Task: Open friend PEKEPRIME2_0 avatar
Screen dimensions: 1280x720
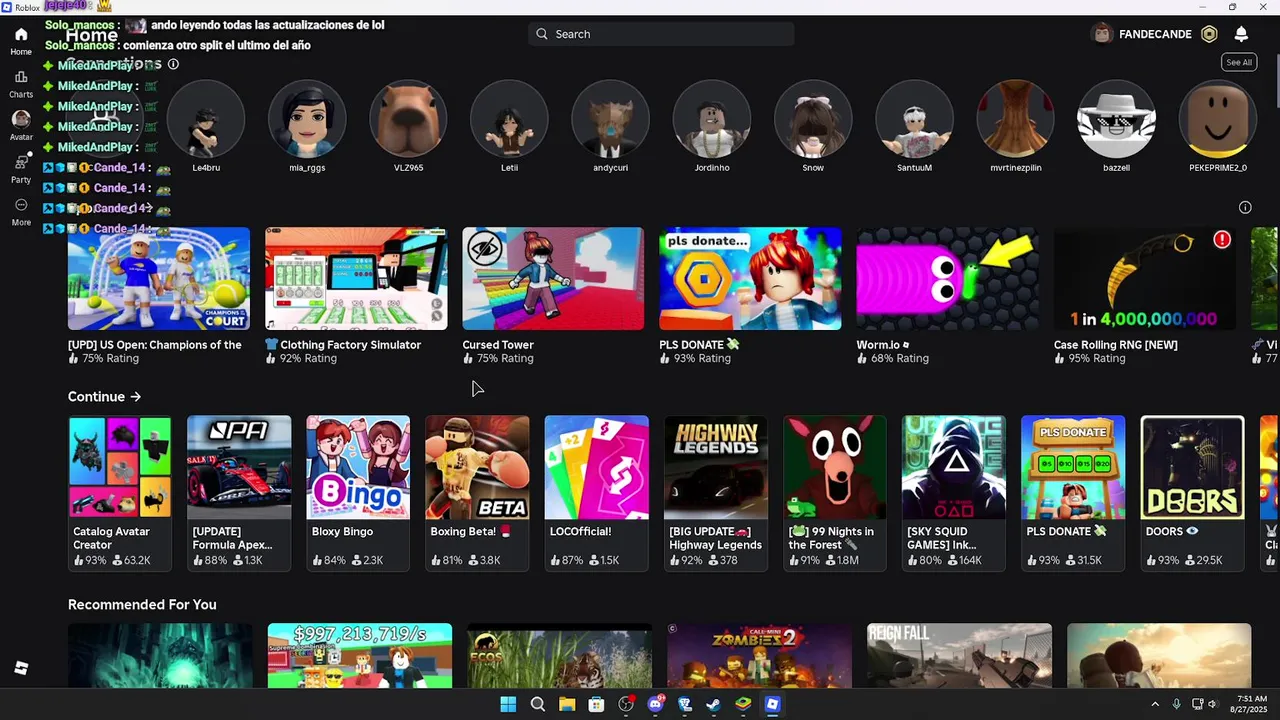Action: 1217,119
